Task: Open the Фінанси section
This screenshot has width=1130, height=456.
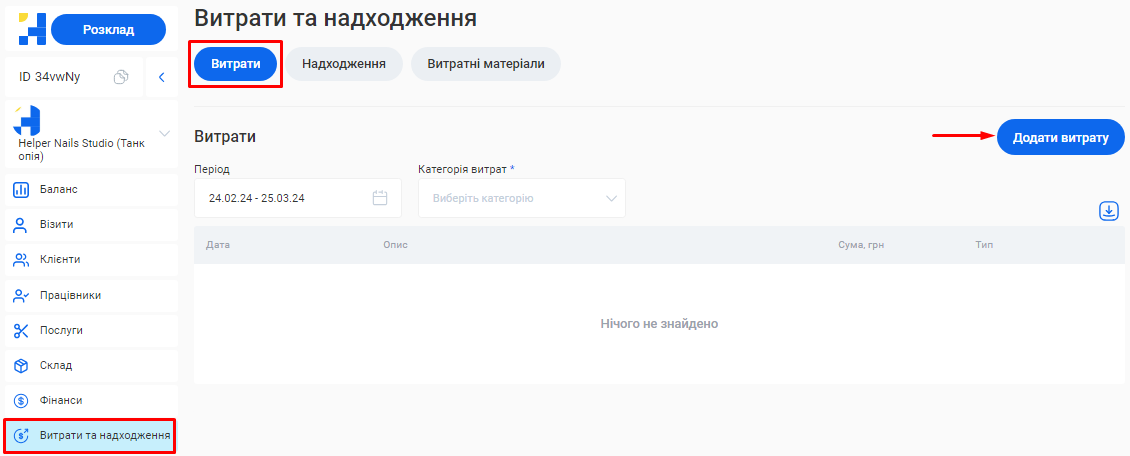Action: tap(59, 400)
